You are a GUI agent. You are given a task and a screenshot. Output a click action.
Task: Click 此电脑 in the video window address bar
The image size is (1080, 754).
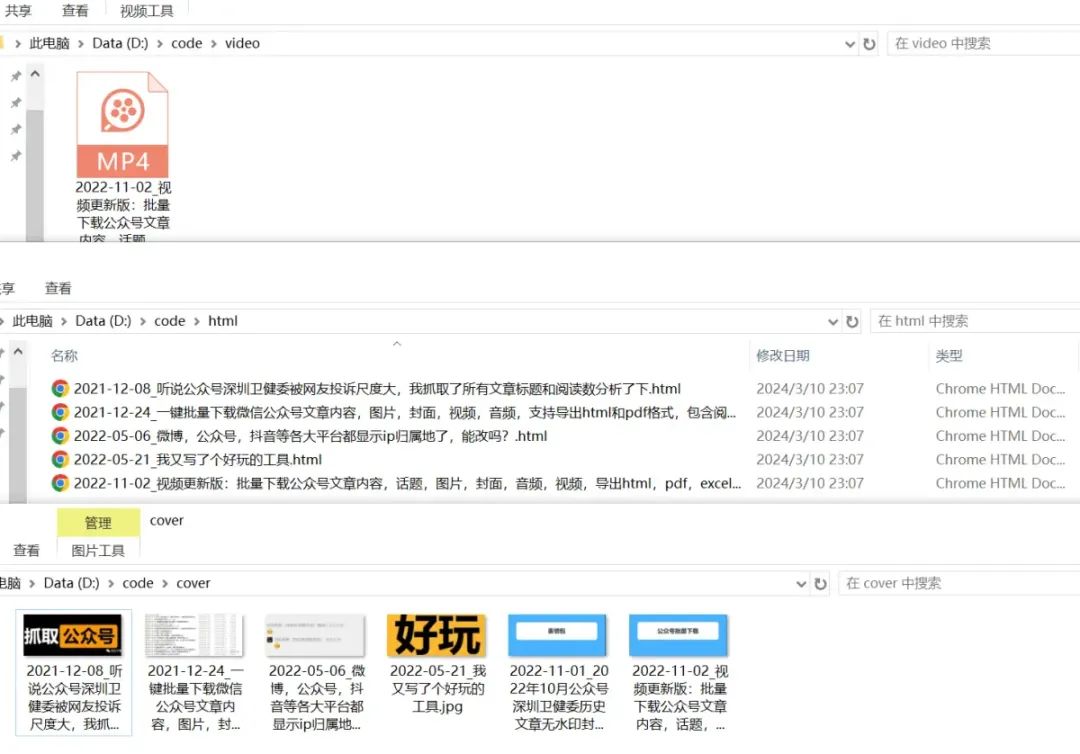(x=50, y=43)
